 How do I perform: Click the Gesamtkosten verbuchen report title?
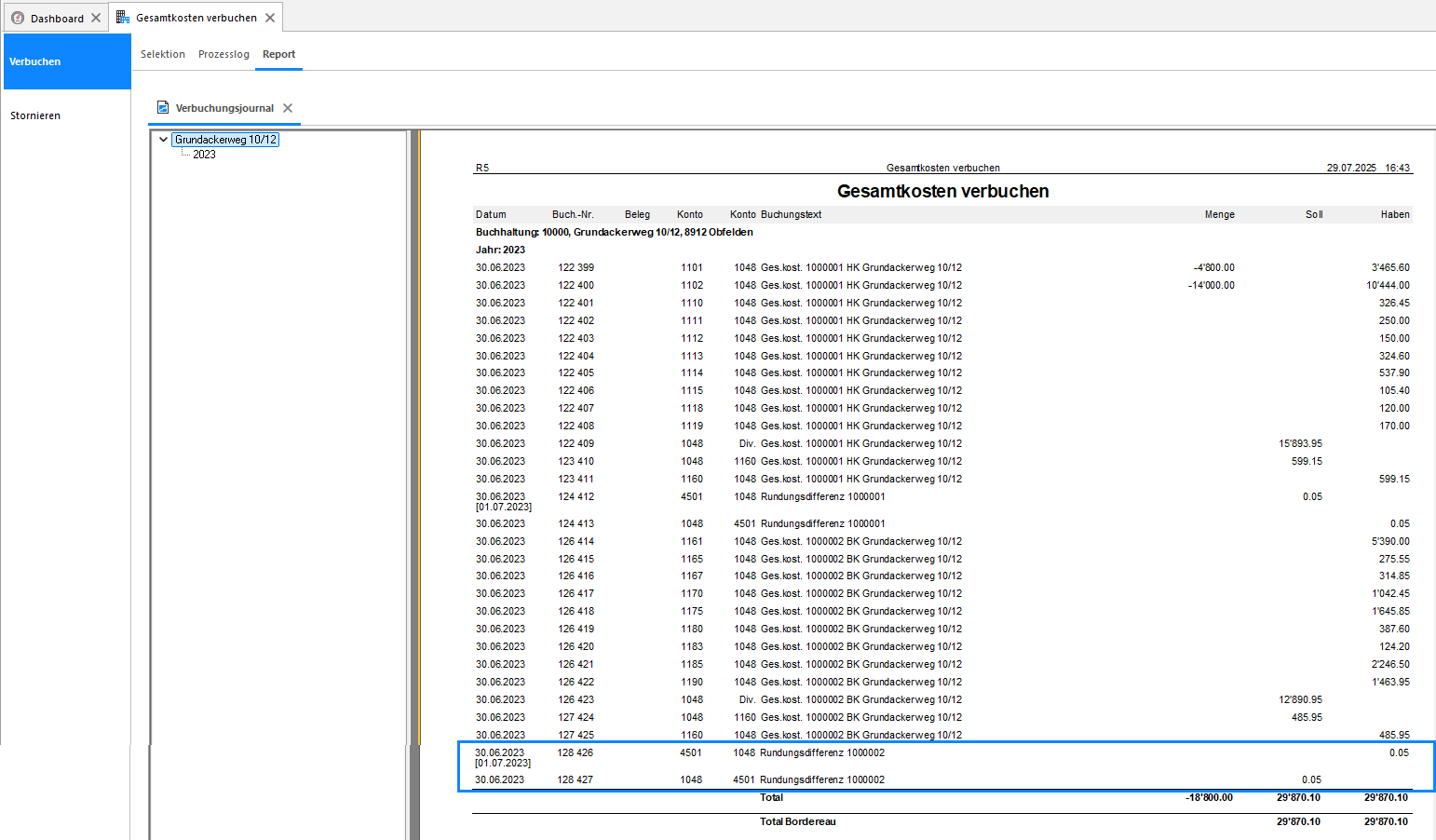pyautogui.click(x=942, y=191)
